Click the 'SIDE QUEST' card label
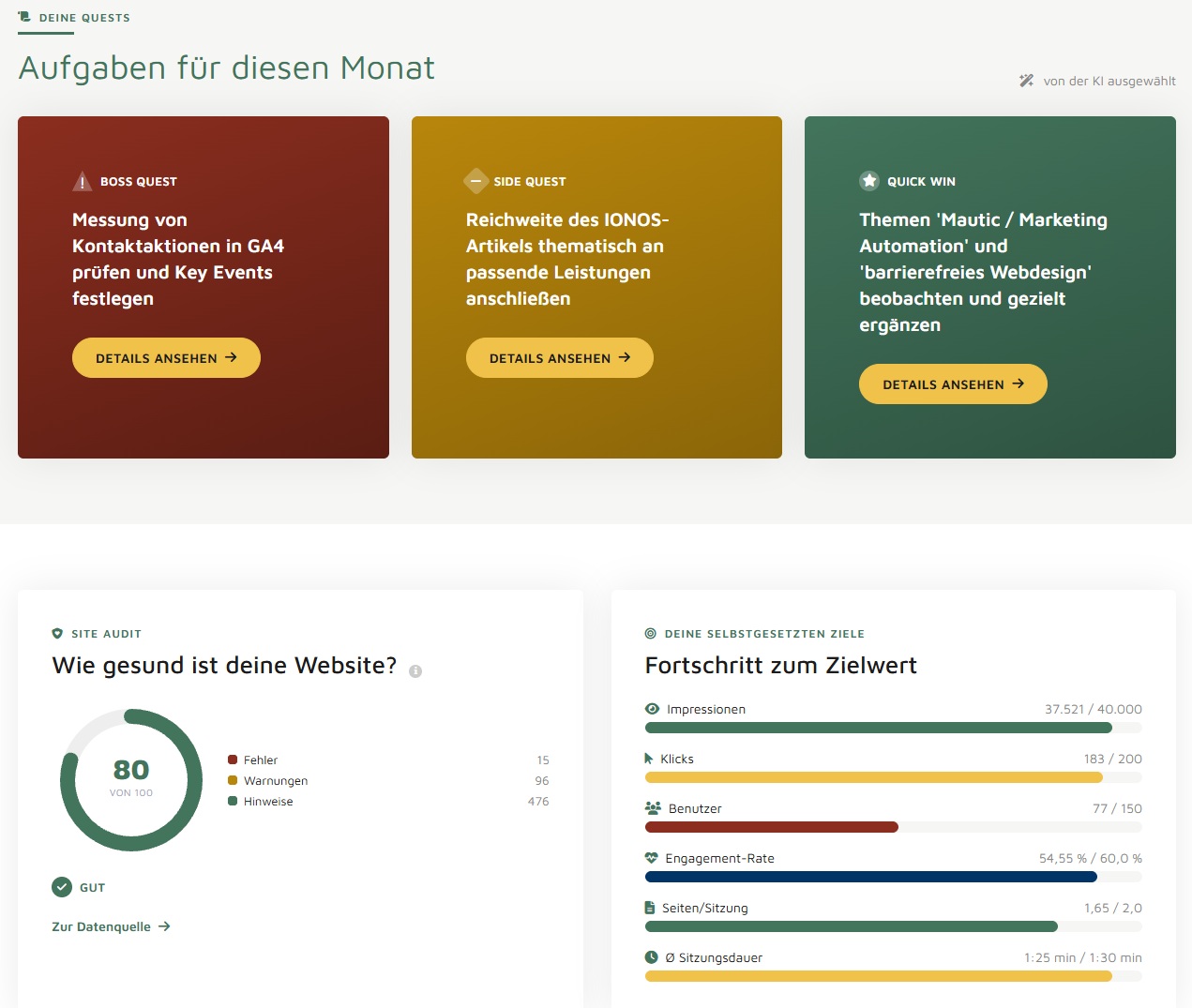The width and height of the screenshot is (1192, 1008). click(530, 181)
